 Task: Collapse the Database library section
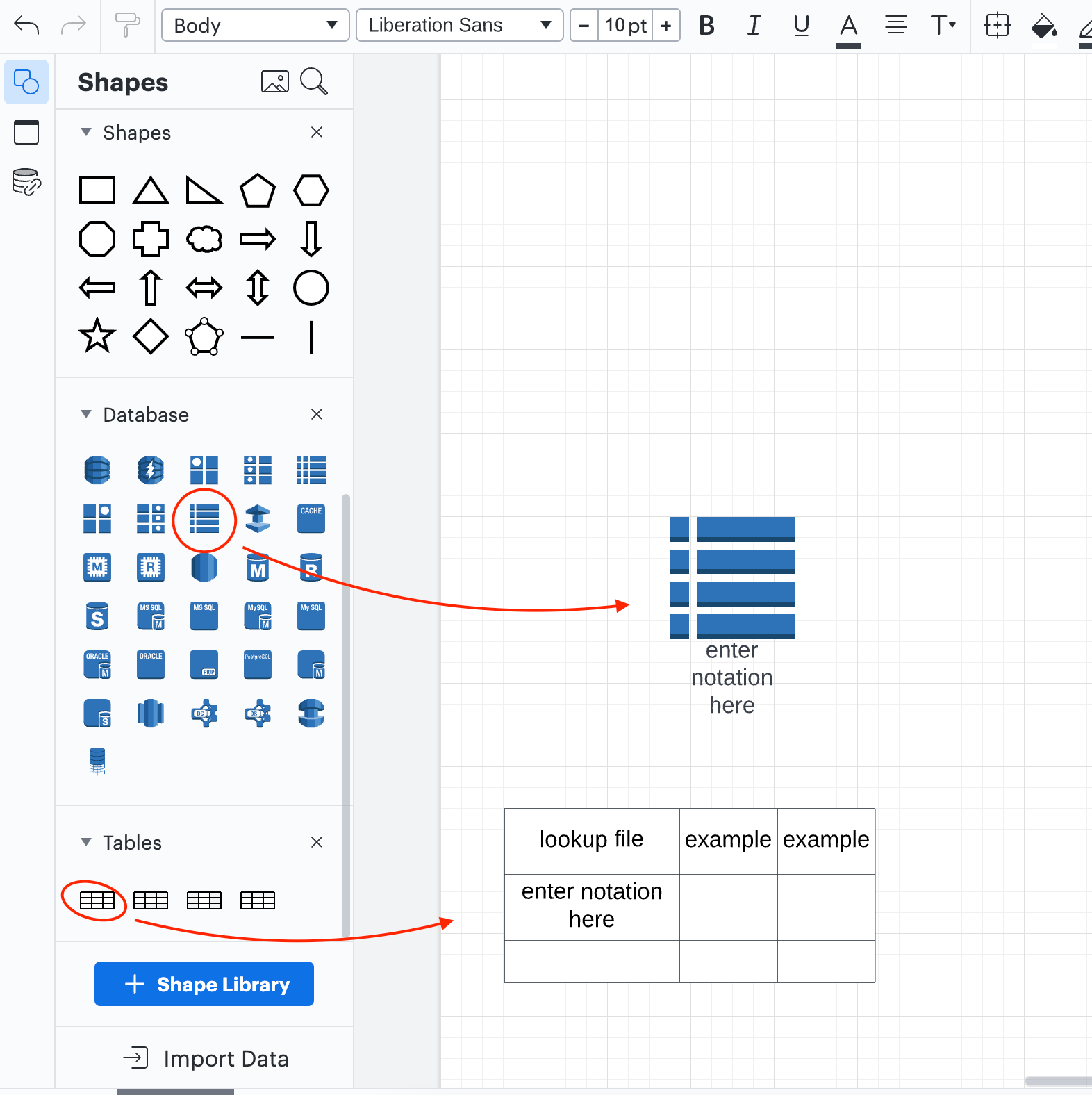[86, 414]
